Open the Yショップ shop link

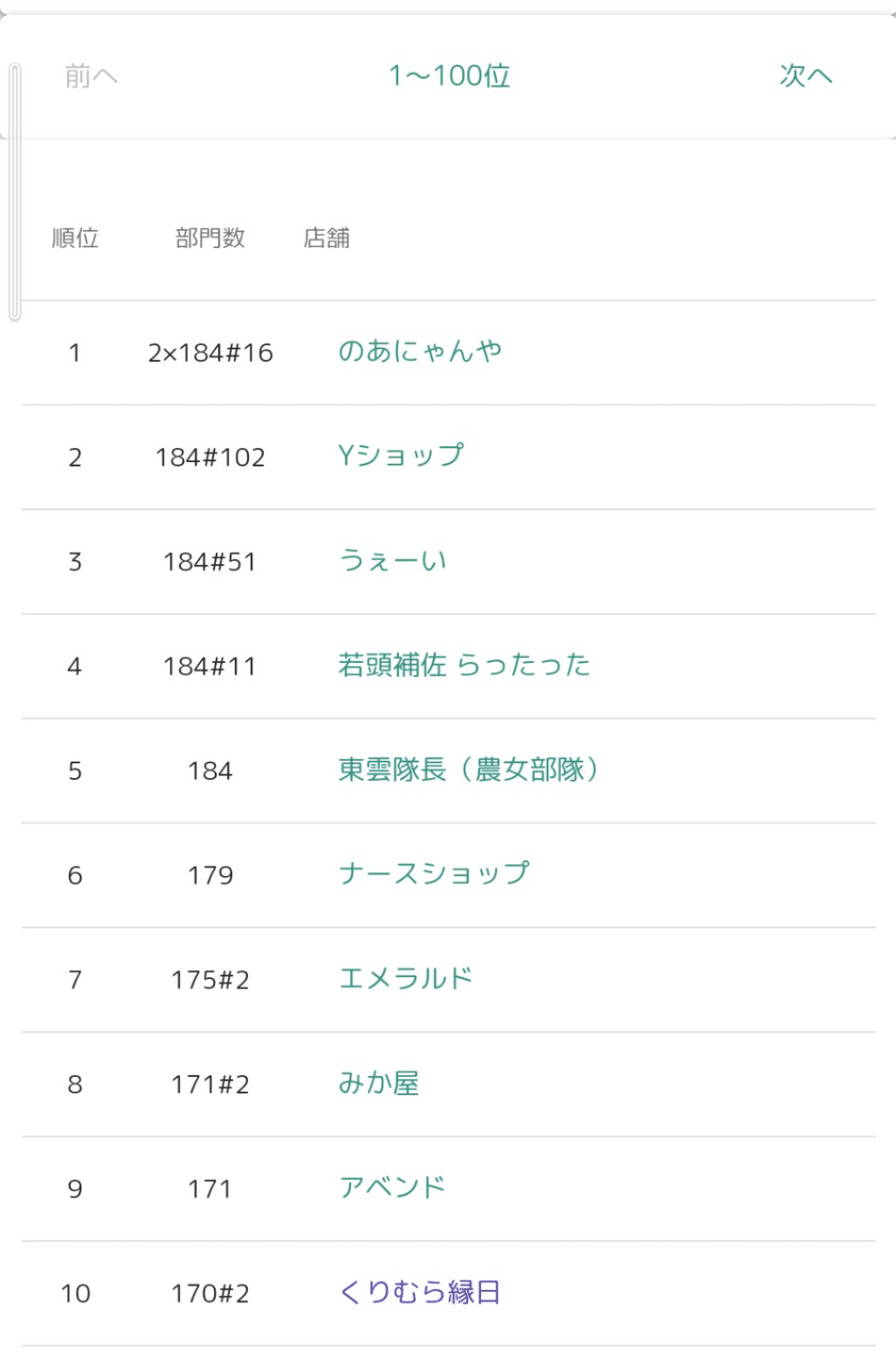click(401, 456)
